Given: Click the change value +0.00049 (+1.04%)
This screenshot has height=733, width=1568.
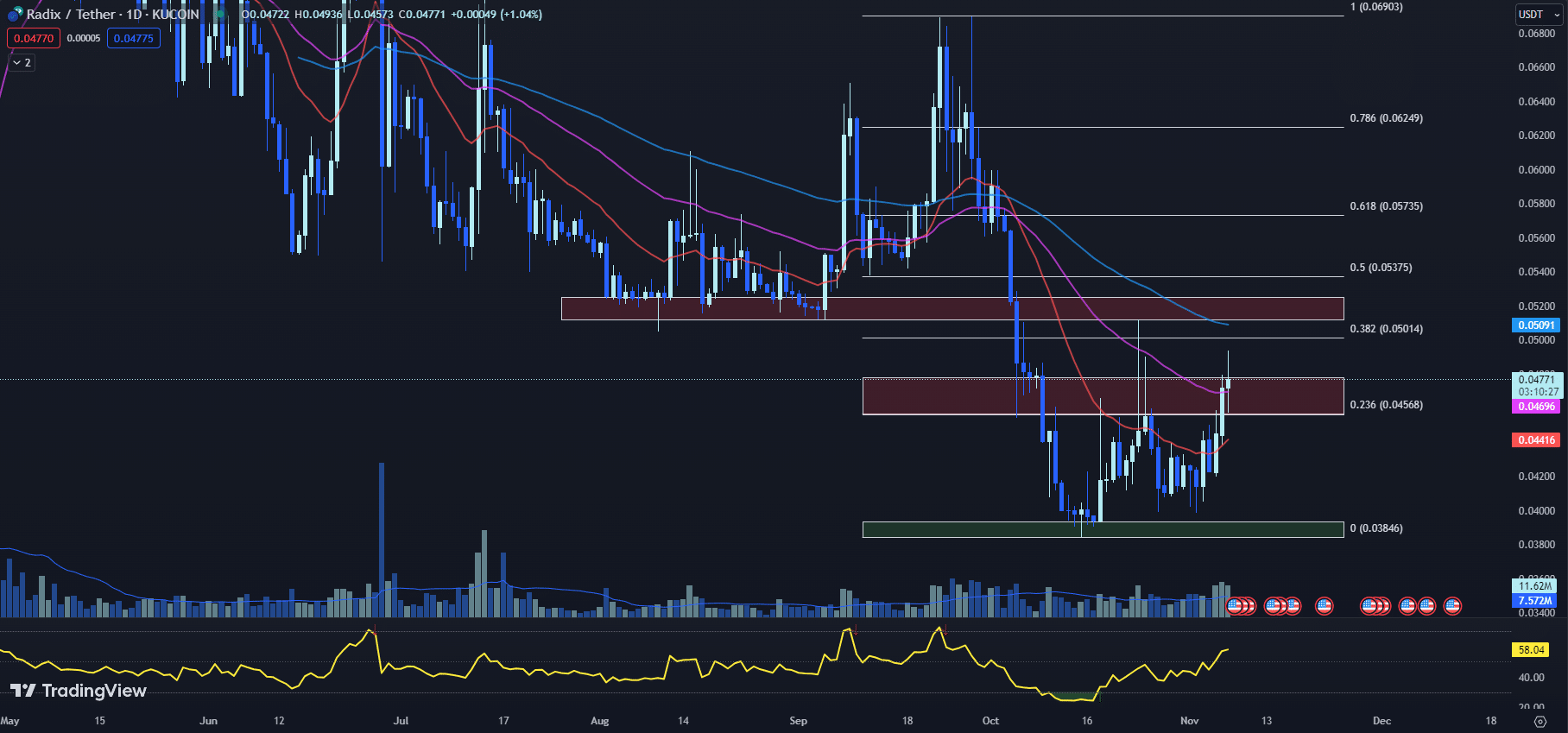Looking at the screenshot, I should click(x=496, y=15).
